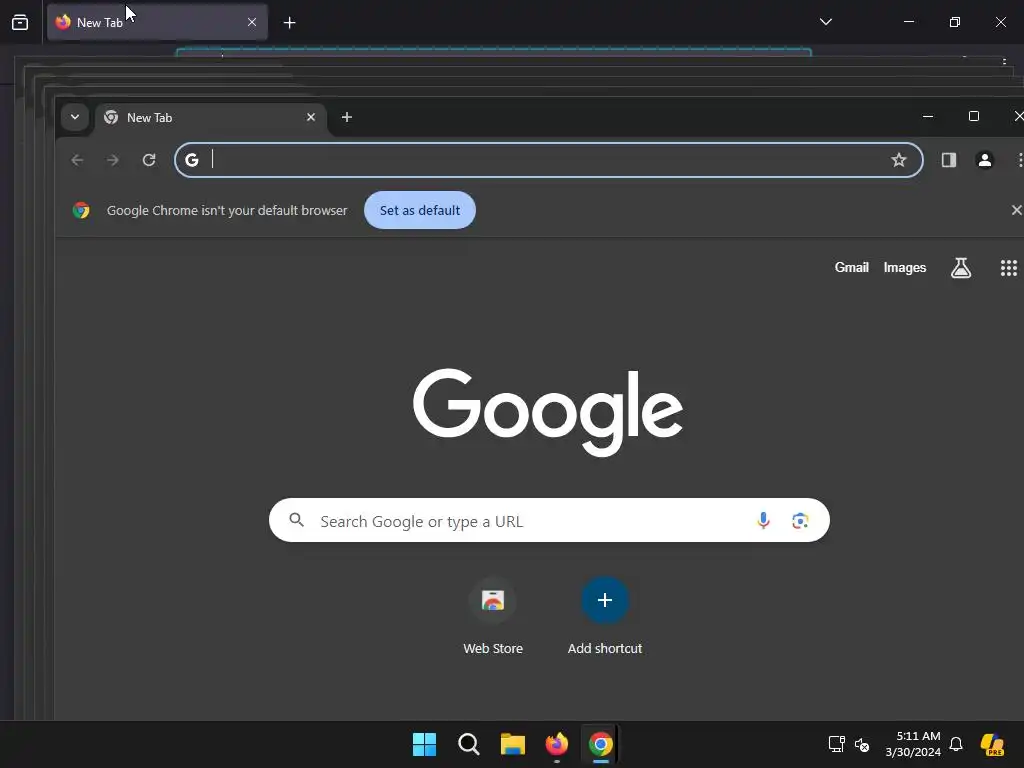
Task: Click the Google search box
Action: (549, 520)
